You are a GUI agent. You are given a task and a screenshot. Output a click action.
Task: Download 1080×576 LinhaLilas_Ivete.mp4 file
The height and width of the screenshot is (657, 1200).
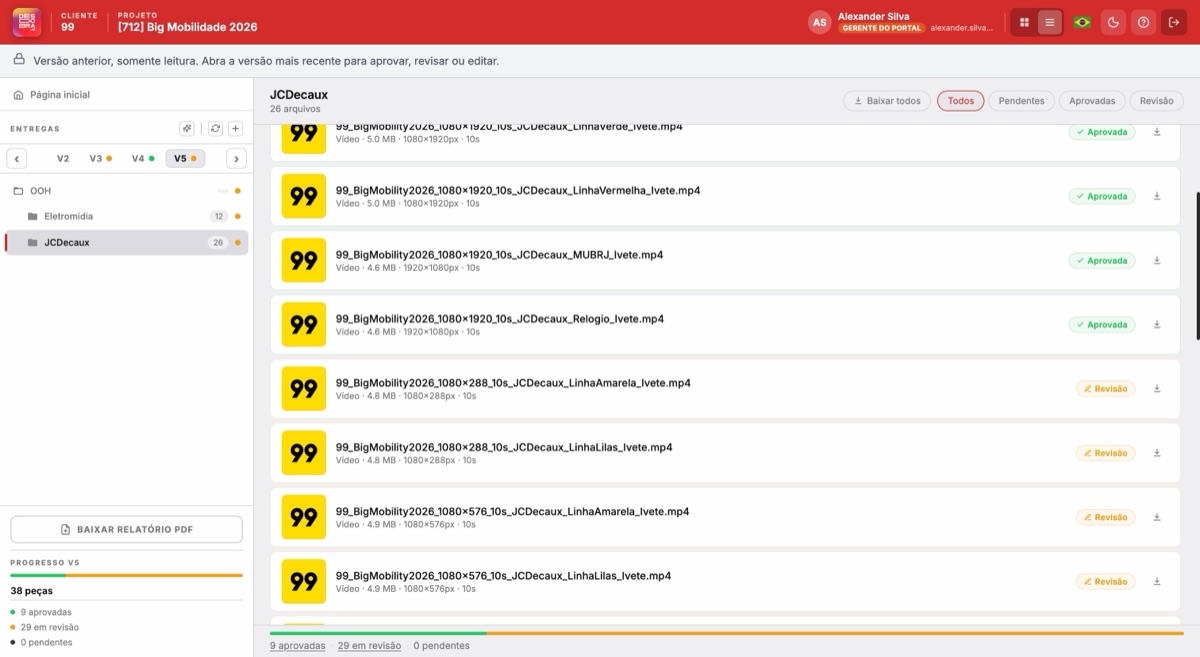coord(1157,581)
